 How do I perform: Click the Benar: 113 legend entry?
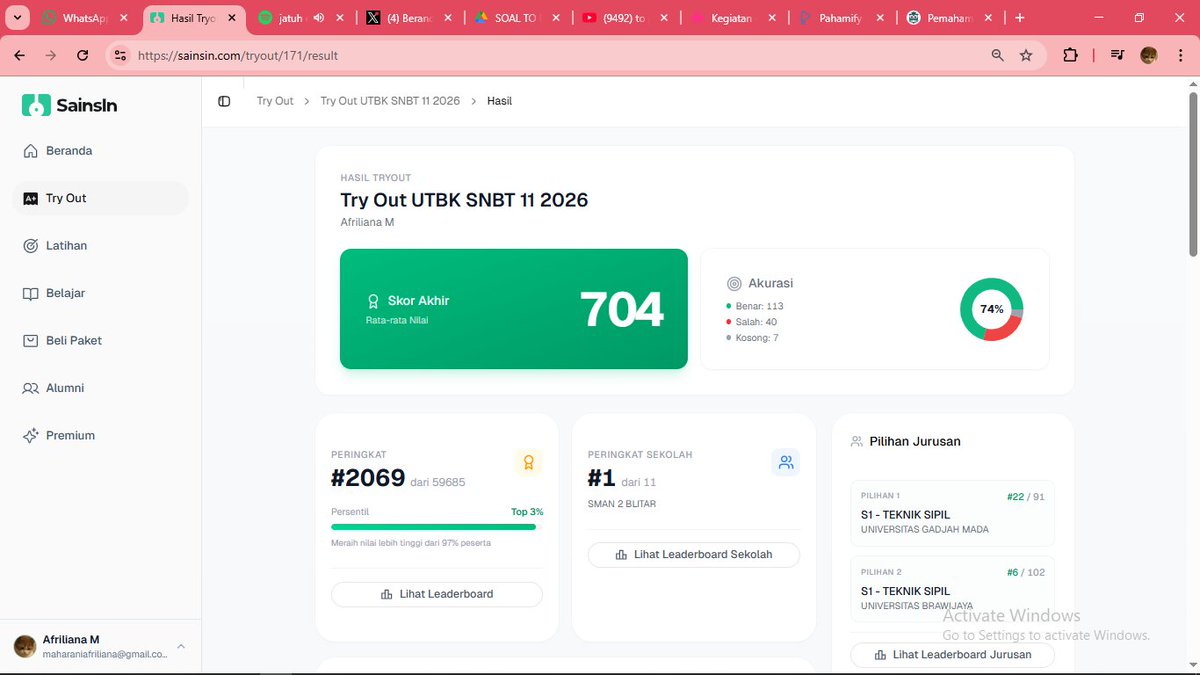point(755,306)
